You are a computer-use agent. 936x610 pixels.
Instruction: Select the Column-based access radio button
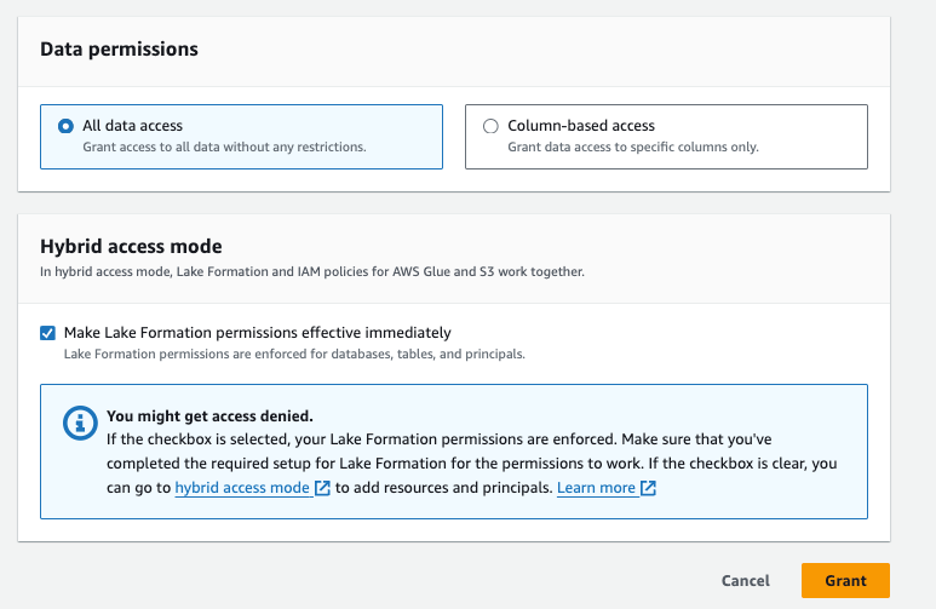(x=491, y=126)
